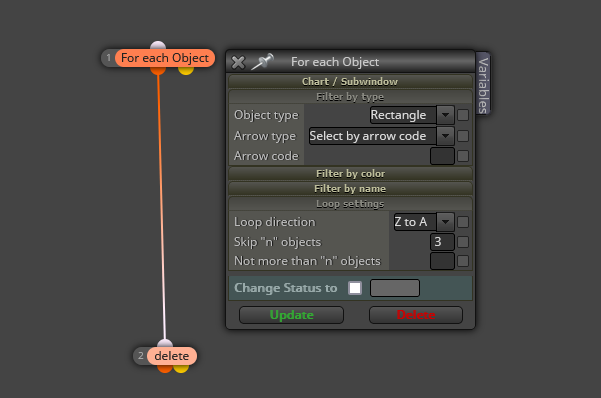601x398 pixels.
Task: Click the Not more than "n" objects field
Action: click(x=442, y=261)
